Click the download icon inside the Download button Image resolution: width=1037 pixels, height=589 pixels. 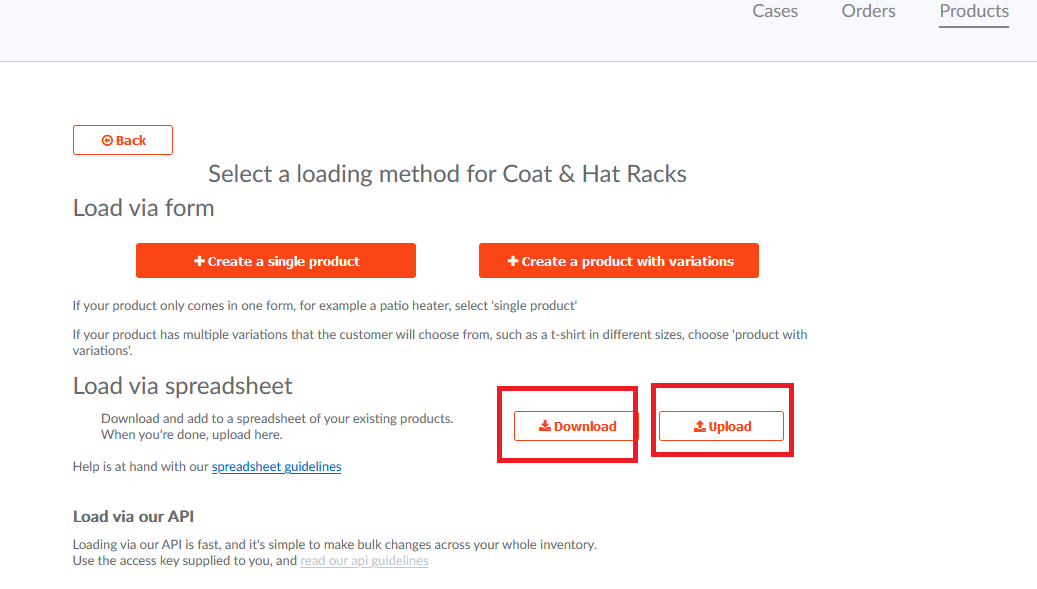[x=547, y=426]
